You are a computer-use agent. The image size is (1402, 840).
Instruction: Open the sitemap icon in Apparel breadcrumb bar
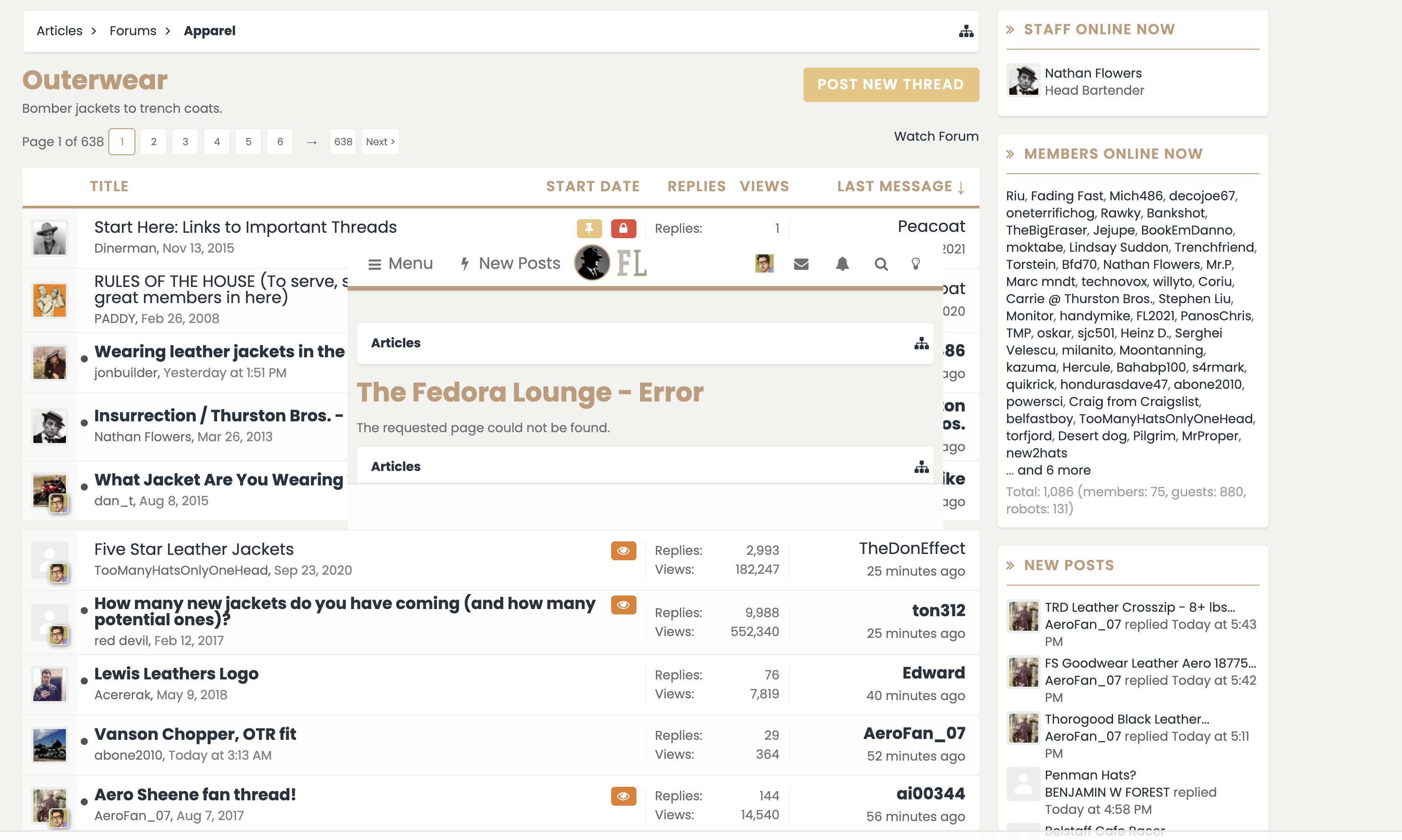click(966, 31)
